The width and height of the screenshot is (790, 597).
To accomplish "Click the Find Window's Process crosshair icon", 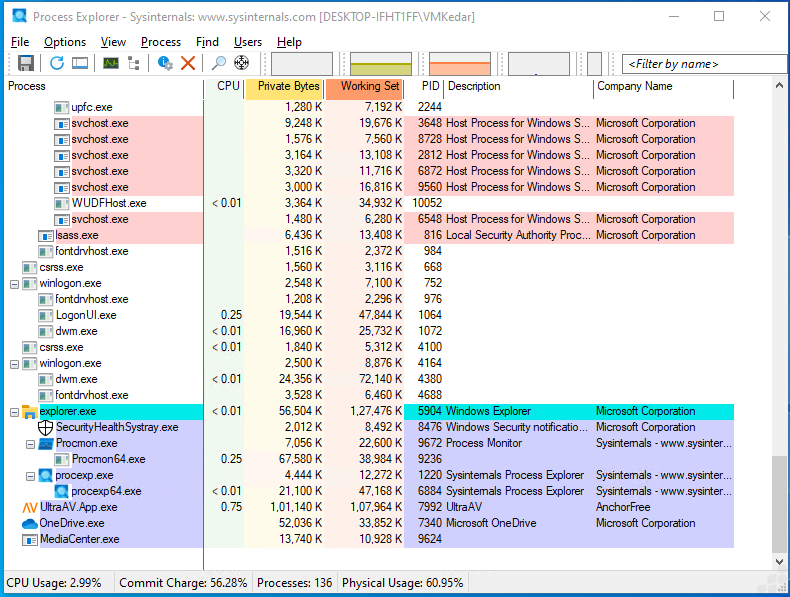I will tap(241, 63).
